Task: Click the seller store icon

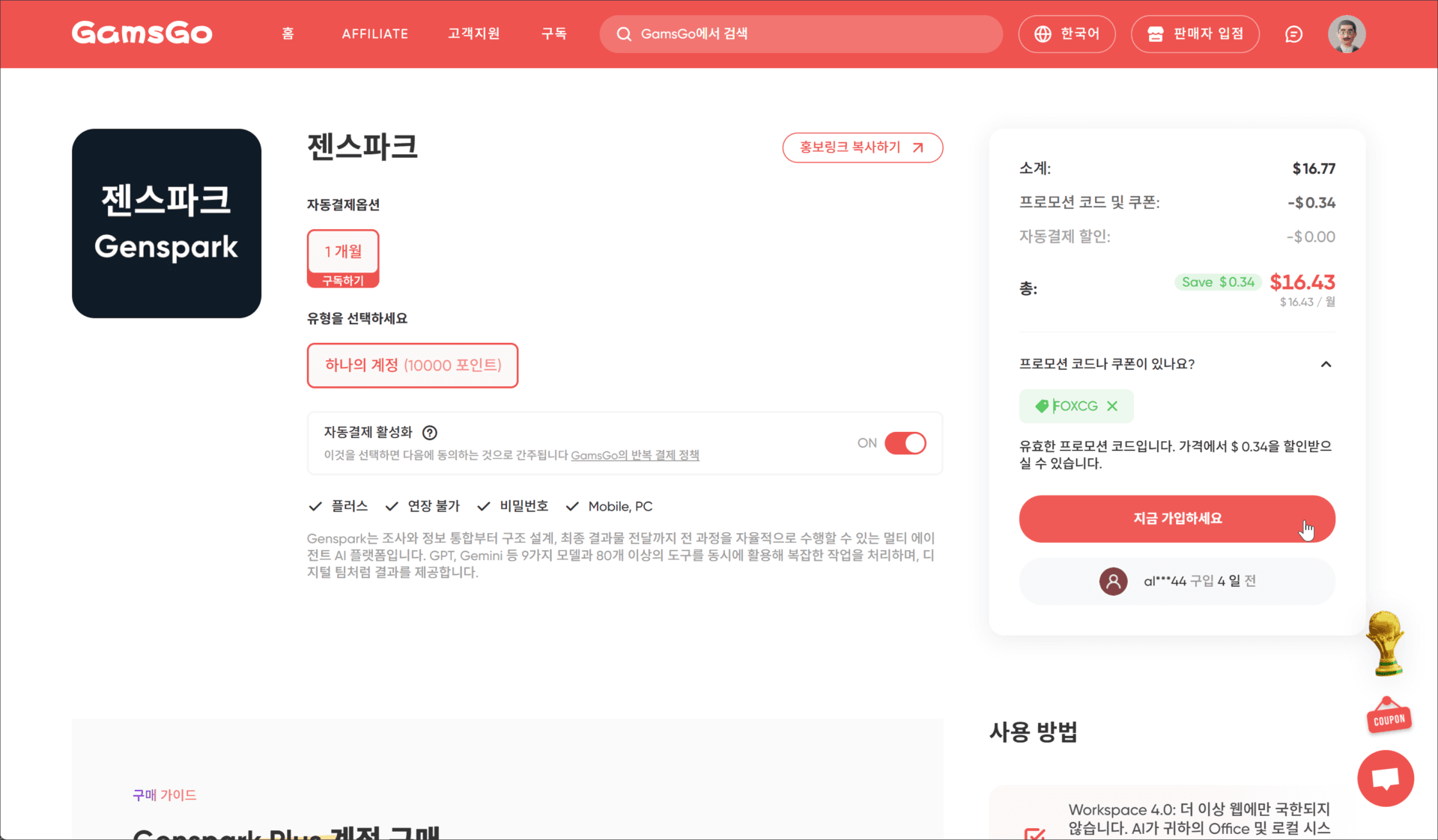Action: click(x=1156, y=34)
